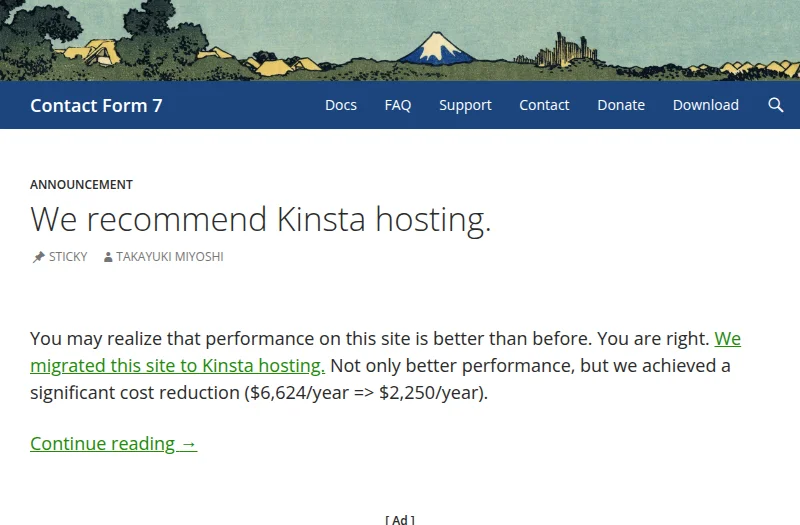Screen dimensions: 800x525
Task: Click the ANNOUNCEMENT category label
Action: (81, 185)
